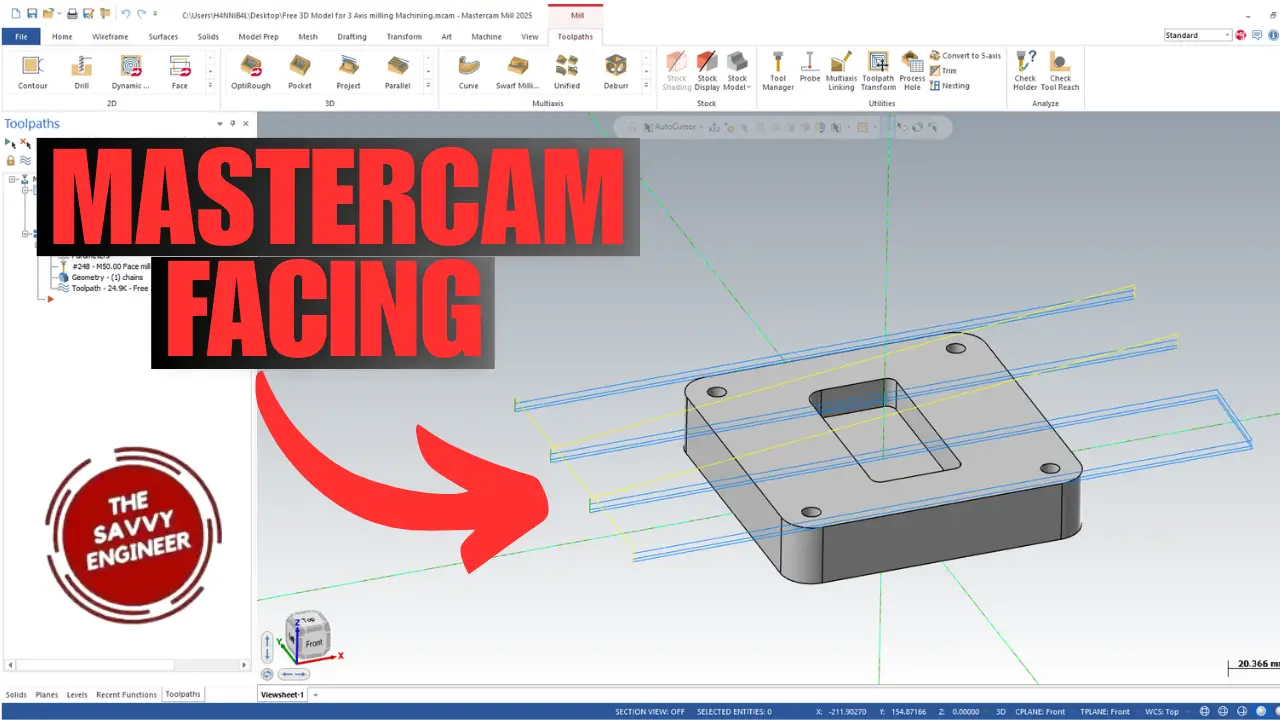Open the Machine ribbon tab

486,36
